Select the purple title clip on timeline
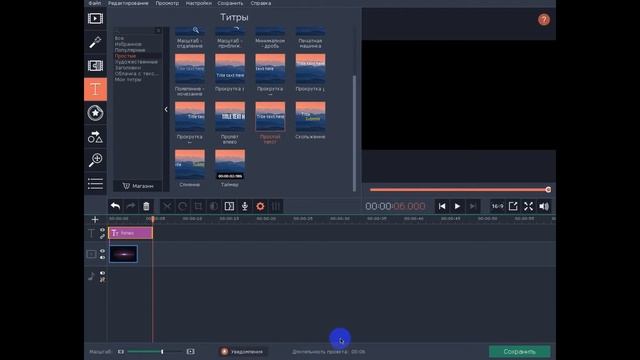 131,233
